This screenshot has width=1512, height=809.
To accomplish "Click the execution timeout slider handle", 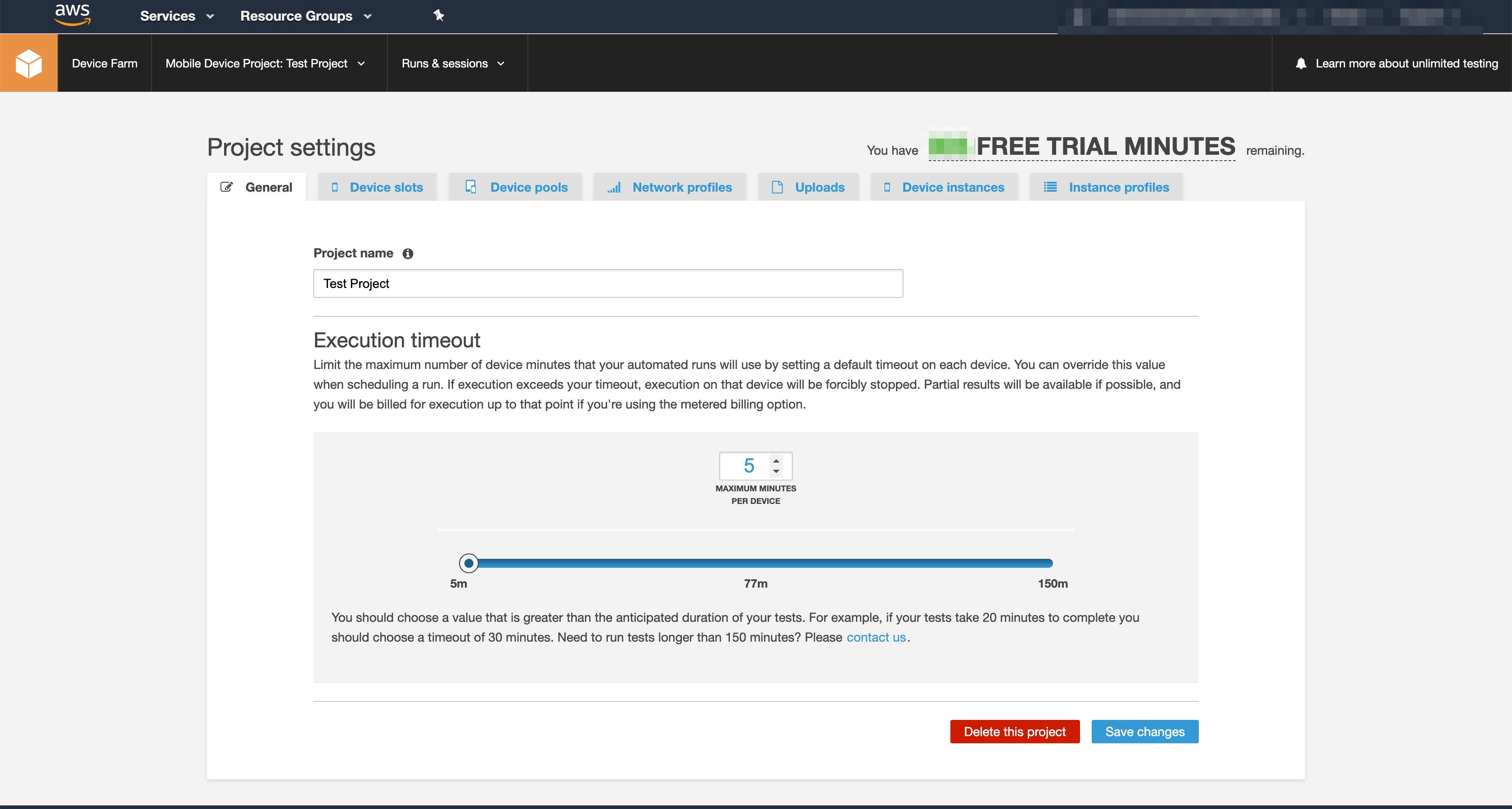I will pyautogui.click(x=468, y=563).
